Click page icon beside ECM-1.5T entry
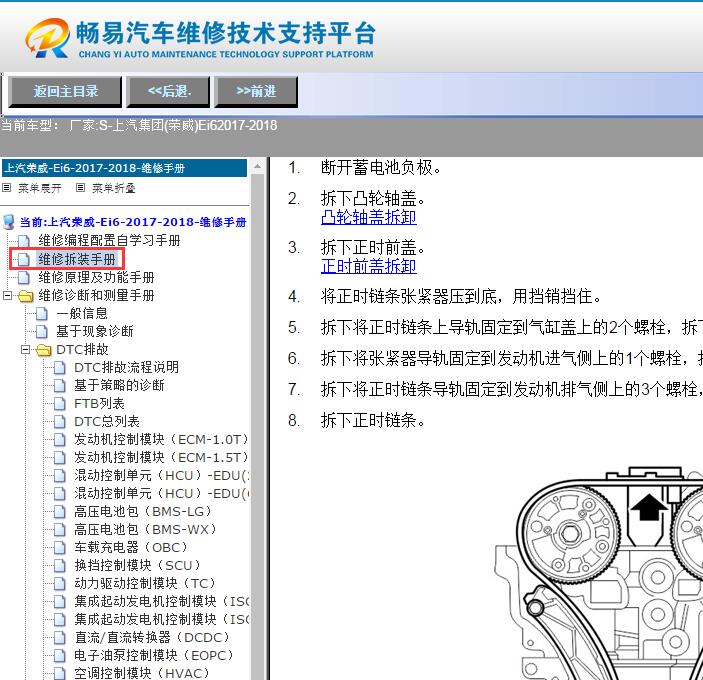Screen dimensions: 703x680 tap(59, 458)
